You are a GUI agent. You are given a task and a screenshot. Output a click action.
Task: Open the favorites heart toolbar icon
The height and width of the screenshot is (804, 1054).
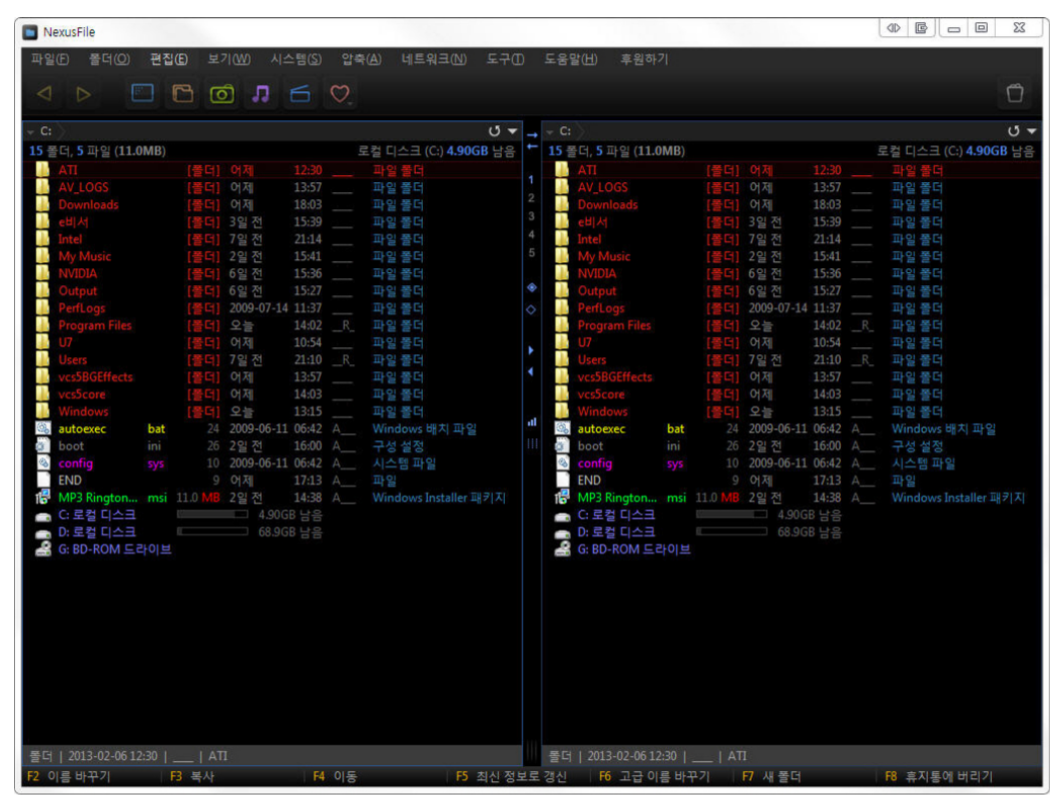(339, 93)
